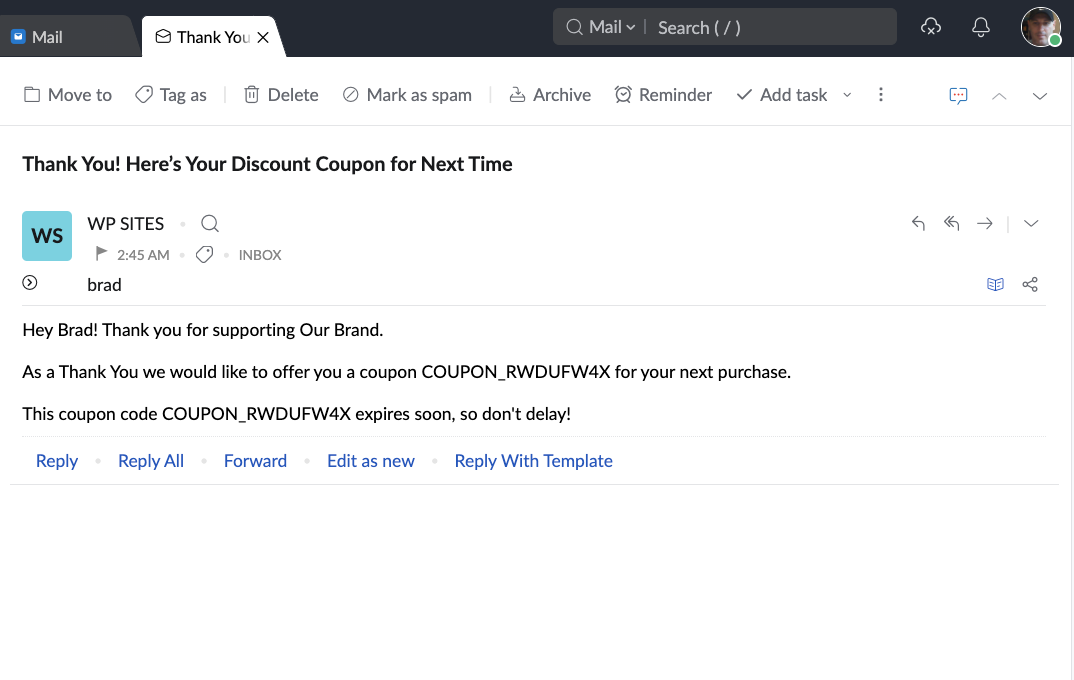
Task: Open the more actions three-dot menu
Action: click(881, 95)
